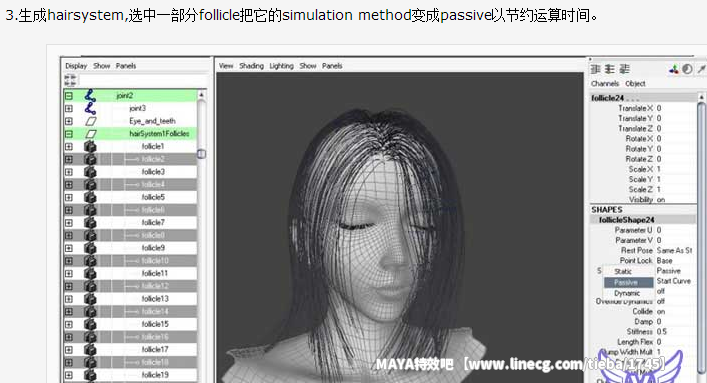This screenshot has height=383, width=707.
Task: Open the outliner Display menu
Action: point(76,66)
